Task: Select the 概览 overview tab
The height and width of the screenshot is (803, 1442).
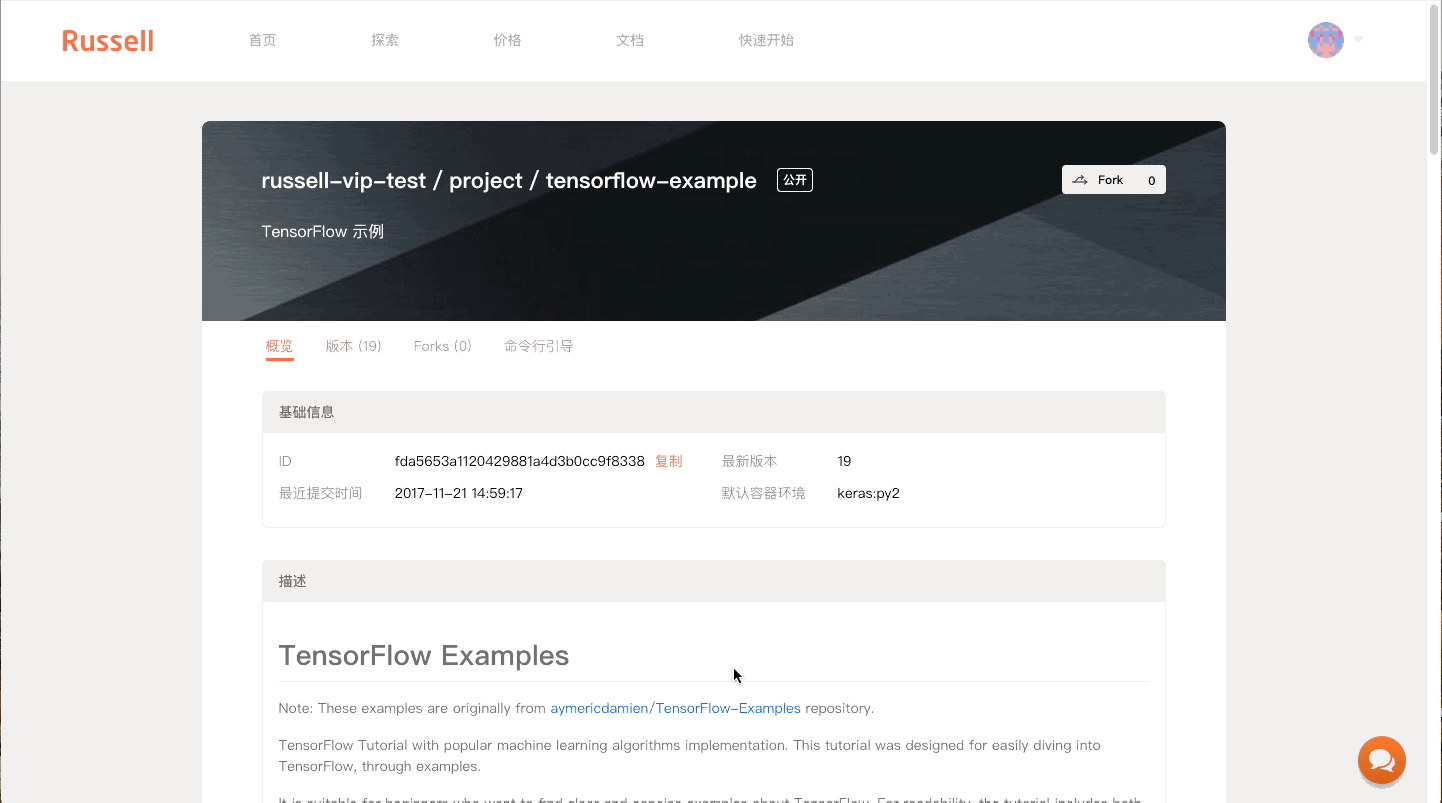Action: coord(279,346)
